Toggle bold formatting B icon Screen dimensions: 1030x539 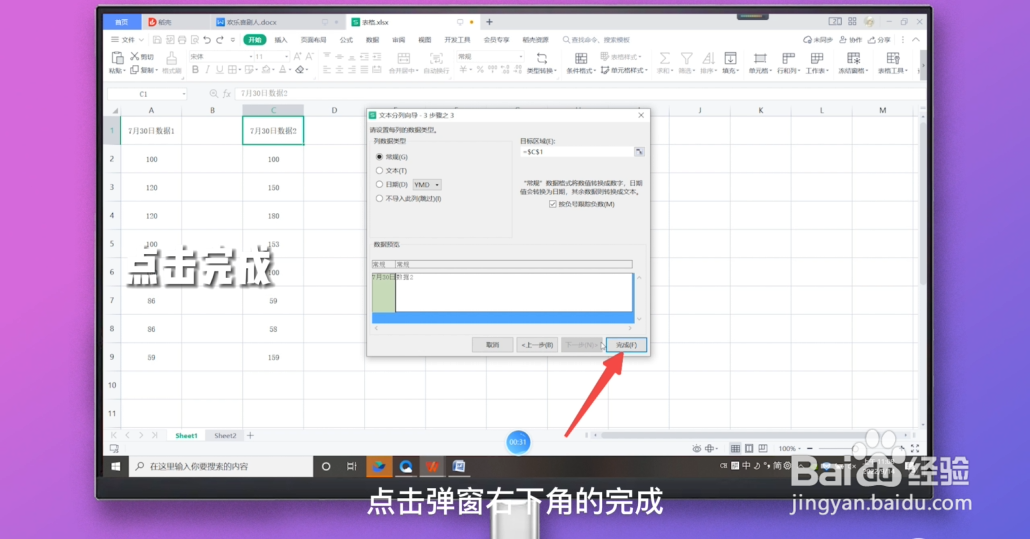pyautogui.click(x=195, y=70)
